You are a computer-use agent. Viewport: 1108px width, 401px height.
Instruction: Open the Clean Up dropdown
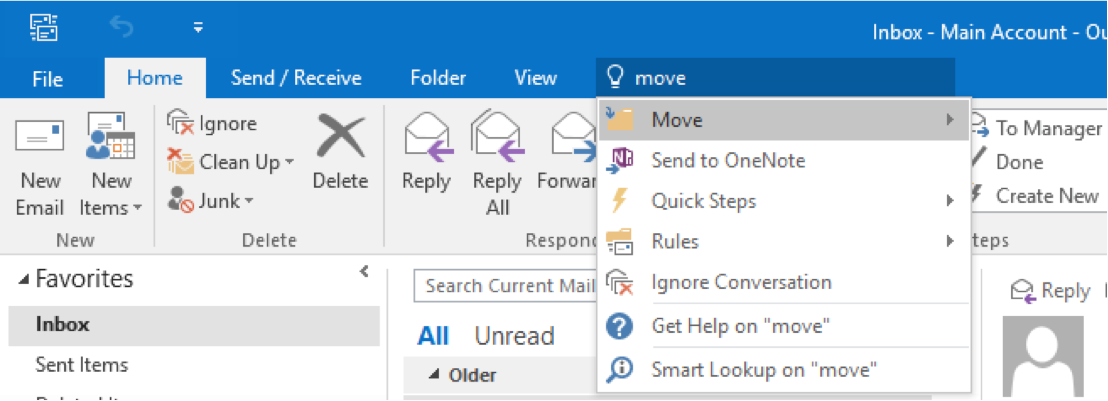(231, 162)
